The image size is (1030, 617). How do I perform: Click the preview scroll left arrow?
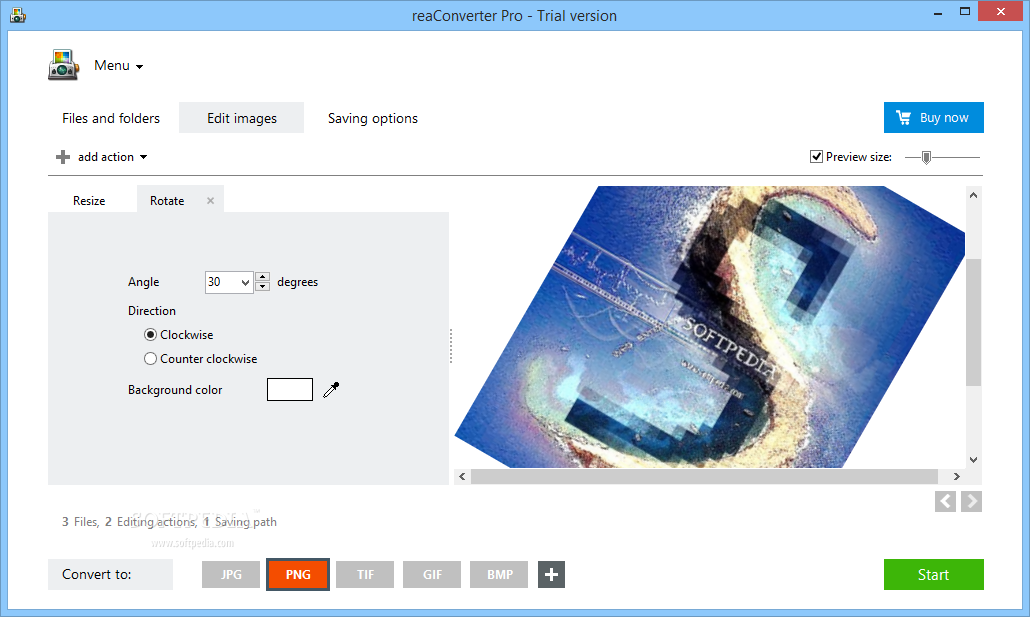click(462, 476)
